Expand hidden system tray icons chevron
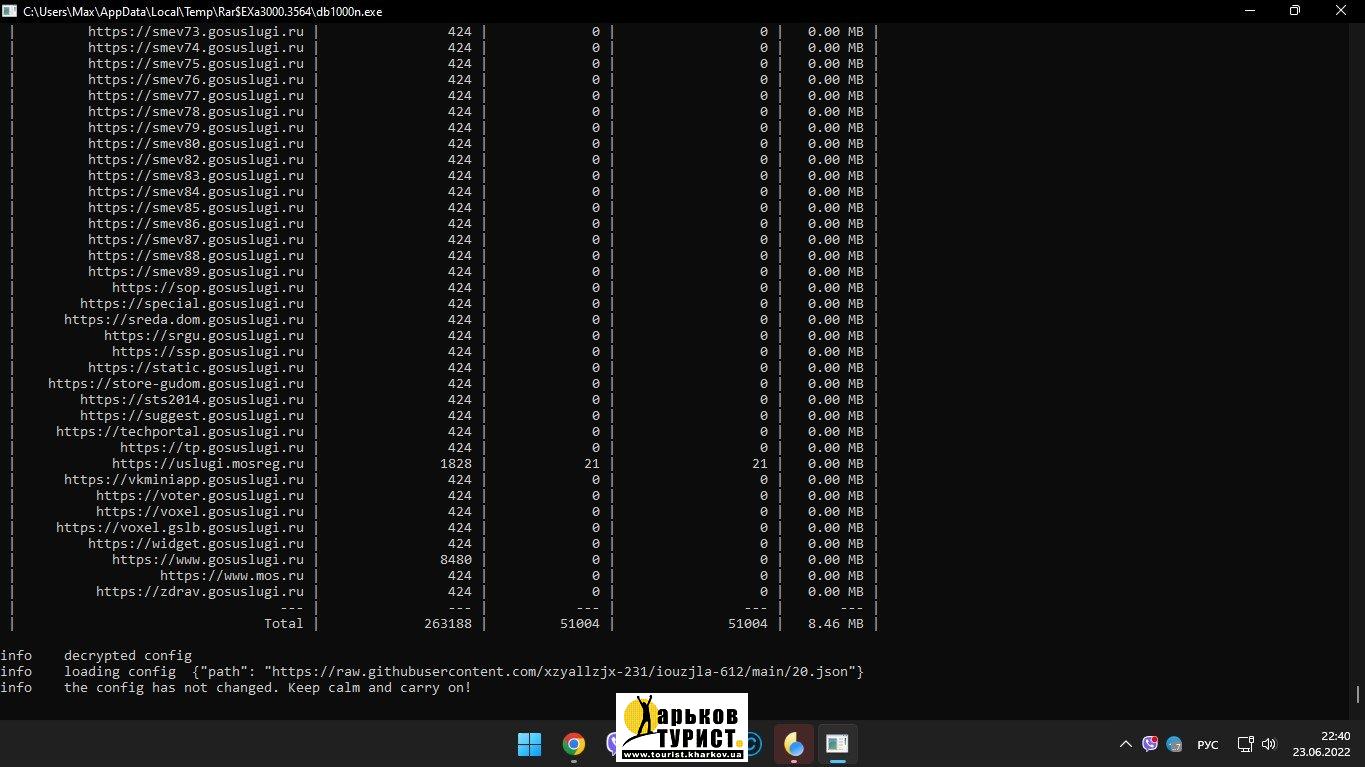 tap(1126, 744)
